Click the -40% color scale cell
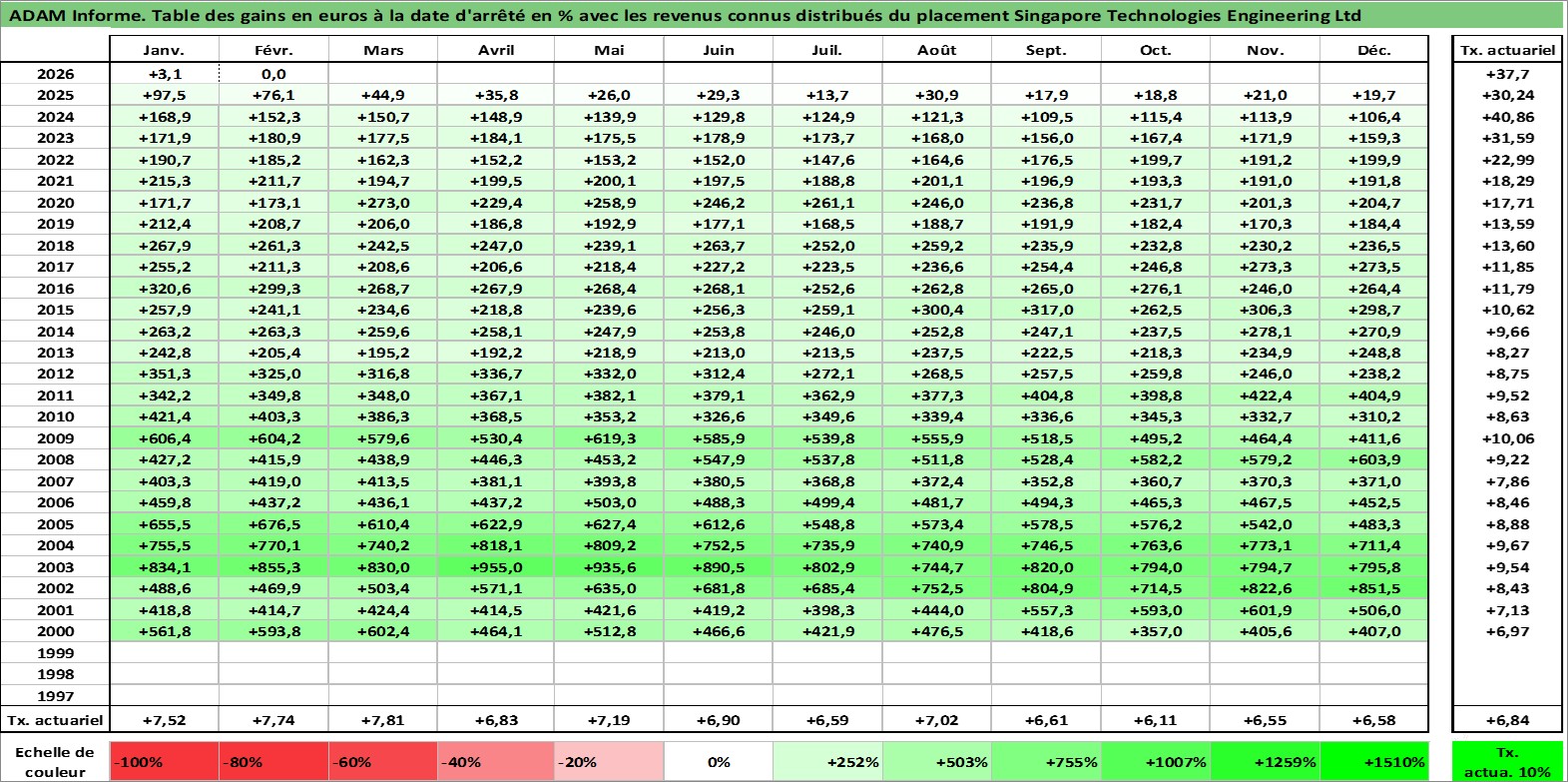Viewport: 1568px width, 782px height. (496, 762)
